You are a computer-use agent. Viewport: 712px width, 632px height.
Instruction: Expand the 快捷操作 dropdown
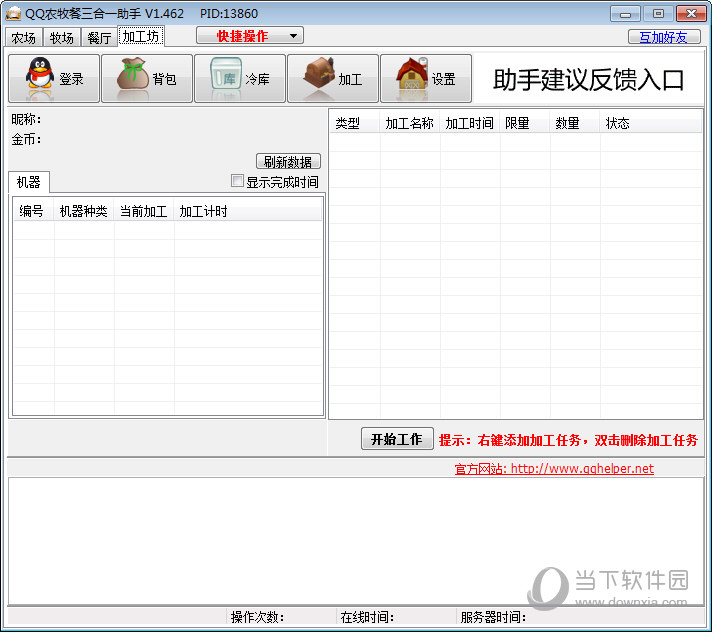[x=250, y=35]
